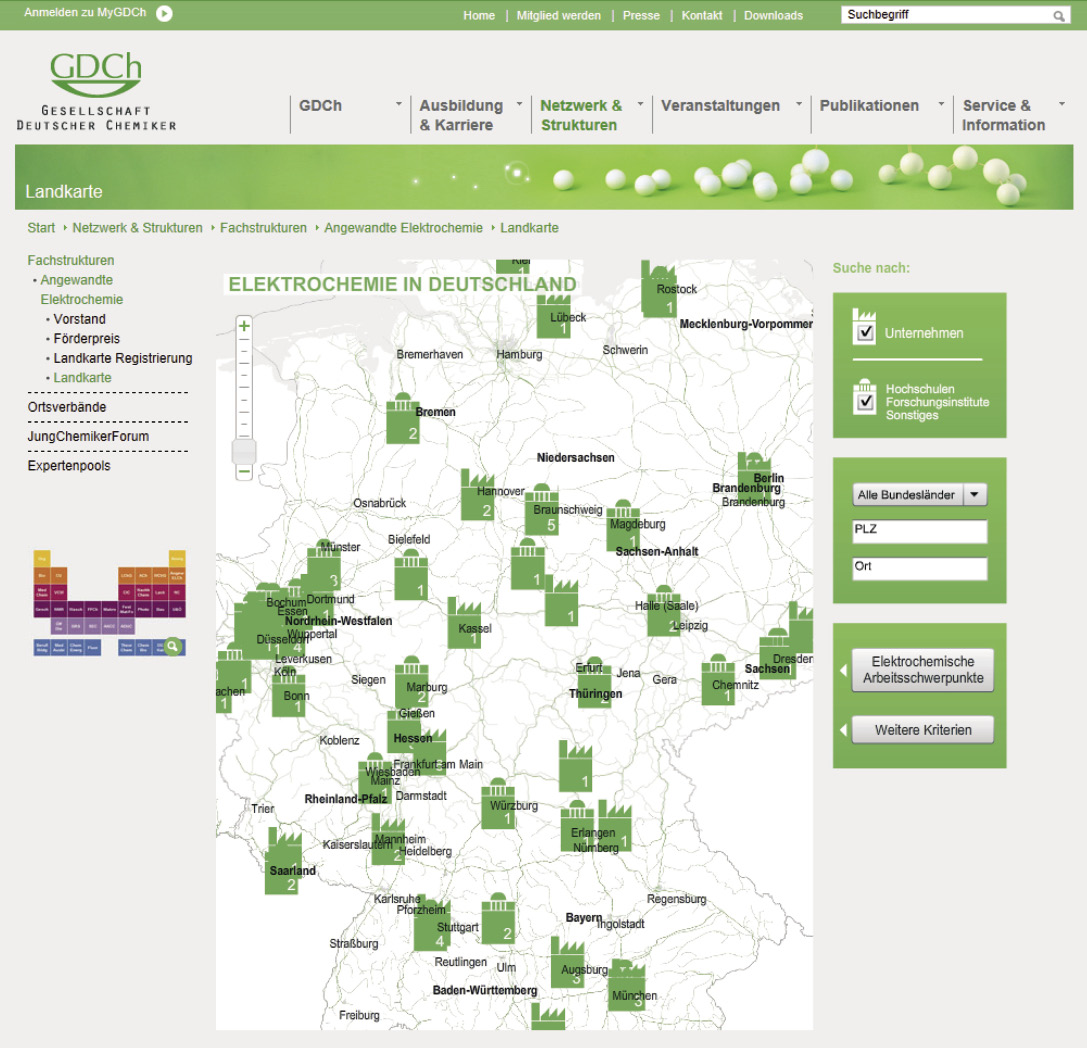Select Ortsverbände in the left sidebar
The height and width of the screenshot is (1048, 1087).
click(67, 407)
